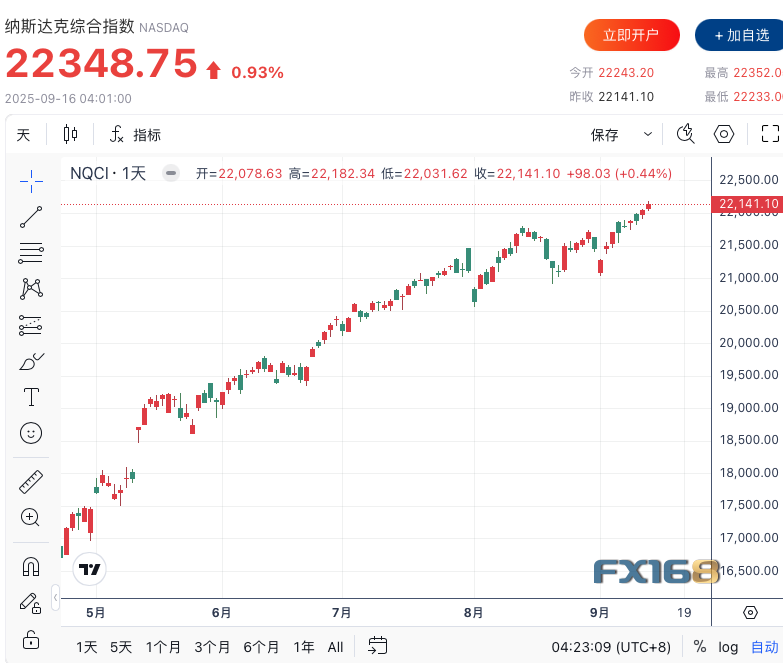Image resolution: width=783 pixels, height=663 pixels.
Task: Open the day interval dropdown
Action: (x=24, y=134)
